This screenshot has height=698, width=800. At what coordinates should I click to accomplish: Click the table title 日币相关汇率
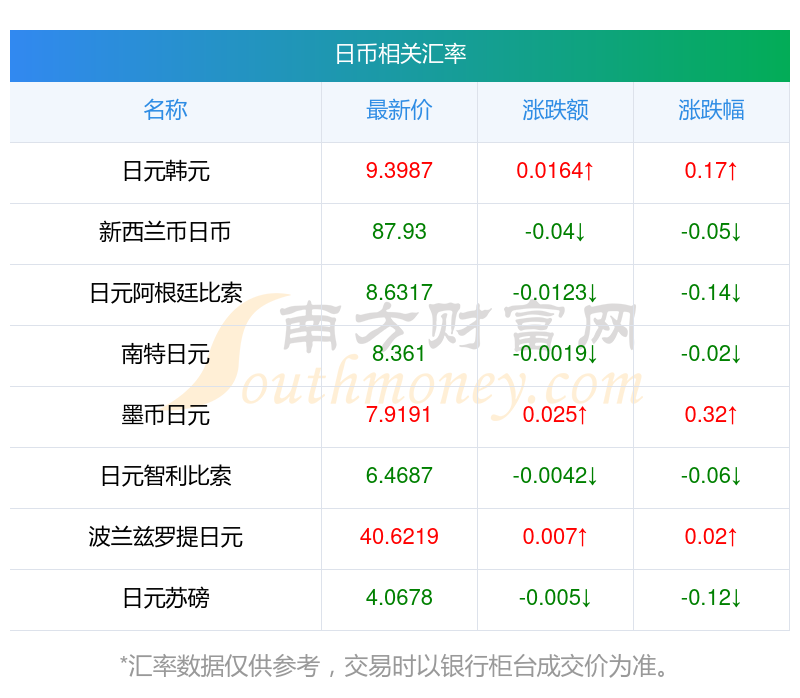pos(400,54)
